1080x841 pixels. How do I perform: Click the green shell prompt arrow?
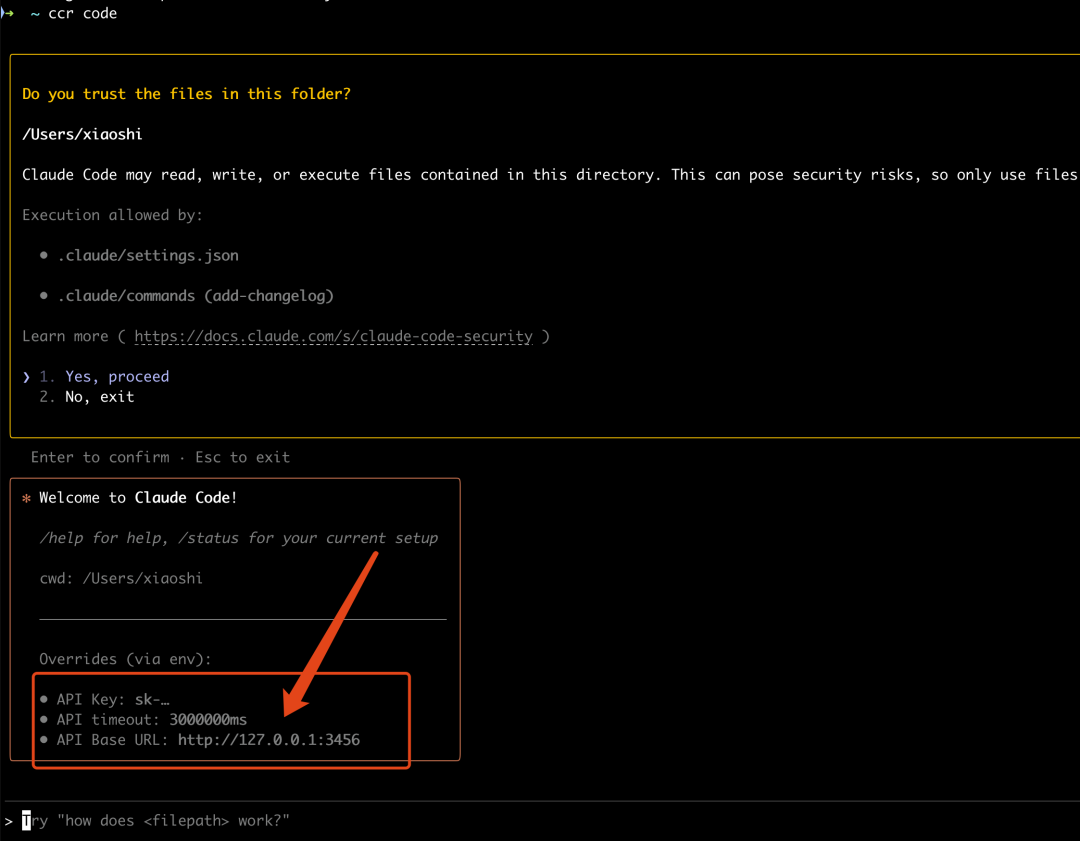(x=7, y=13)
